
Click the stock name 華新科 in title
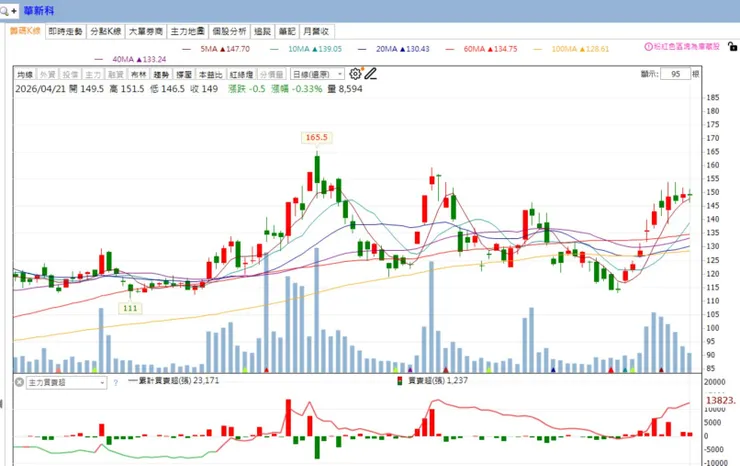(x=39, y=10)
